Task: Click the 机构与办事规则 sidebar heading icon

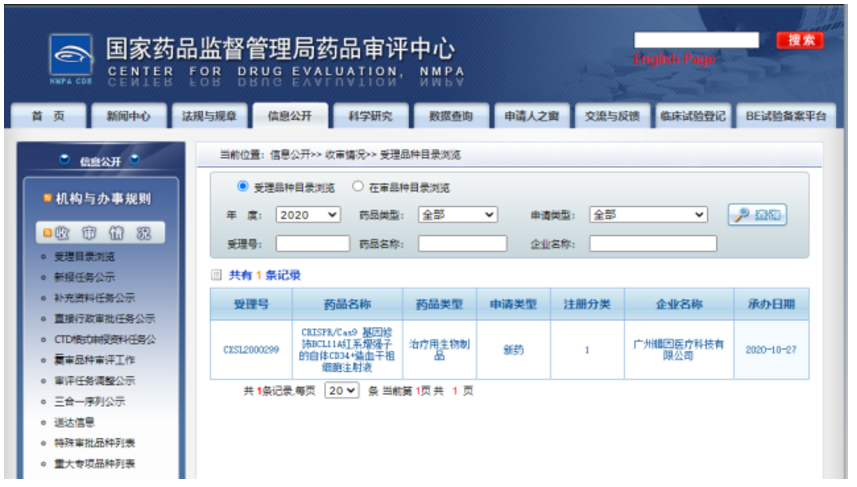Action: click(x=47, y=199)
